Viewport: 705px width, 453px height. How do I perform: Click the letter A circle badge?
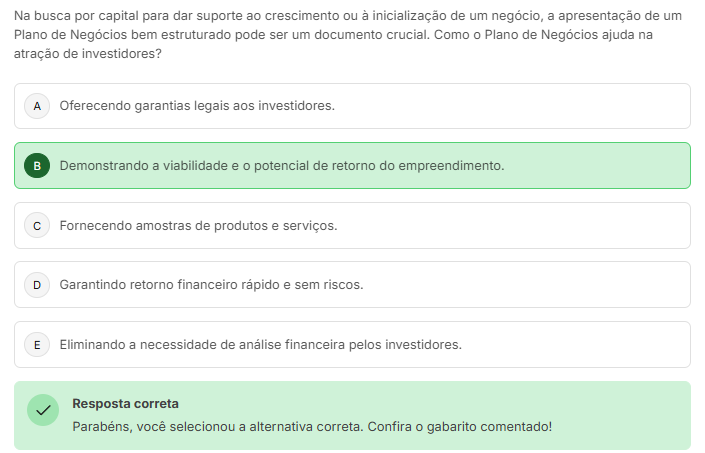(37, 106)
